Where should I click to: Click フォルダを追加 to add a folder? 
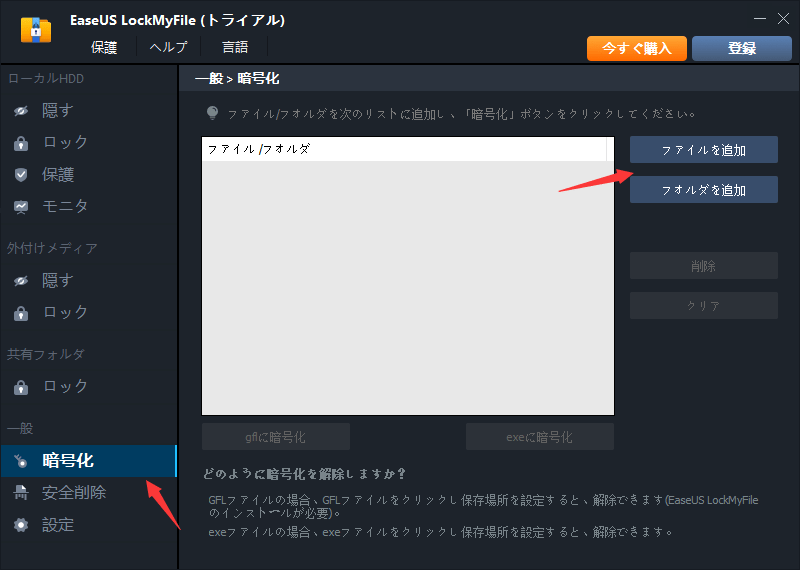704,189
